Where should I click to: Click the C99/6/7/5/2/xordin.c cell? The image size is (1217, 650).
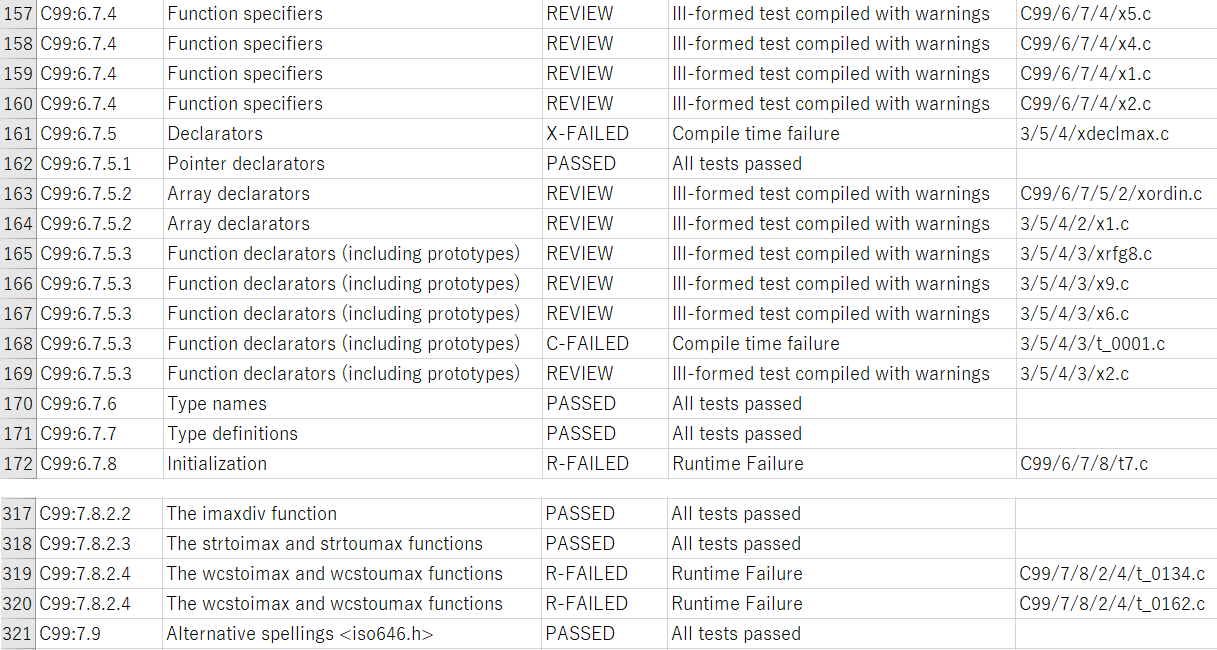point(1110,194)
